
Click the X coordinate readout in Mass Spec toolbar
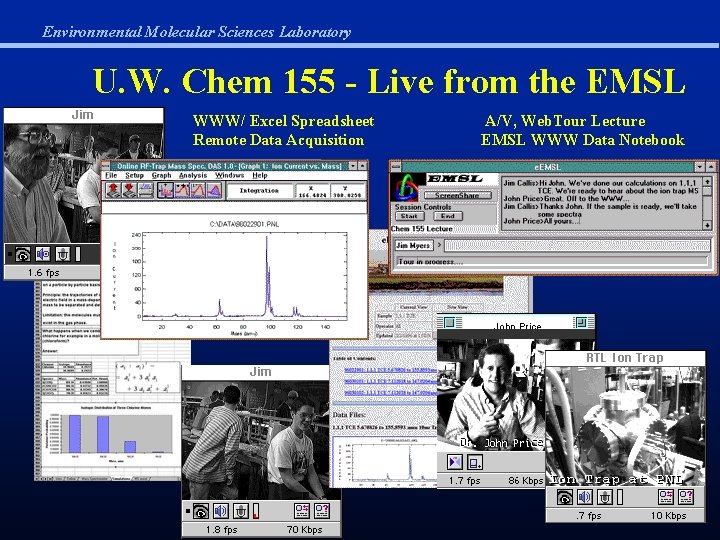click(312, 191)
